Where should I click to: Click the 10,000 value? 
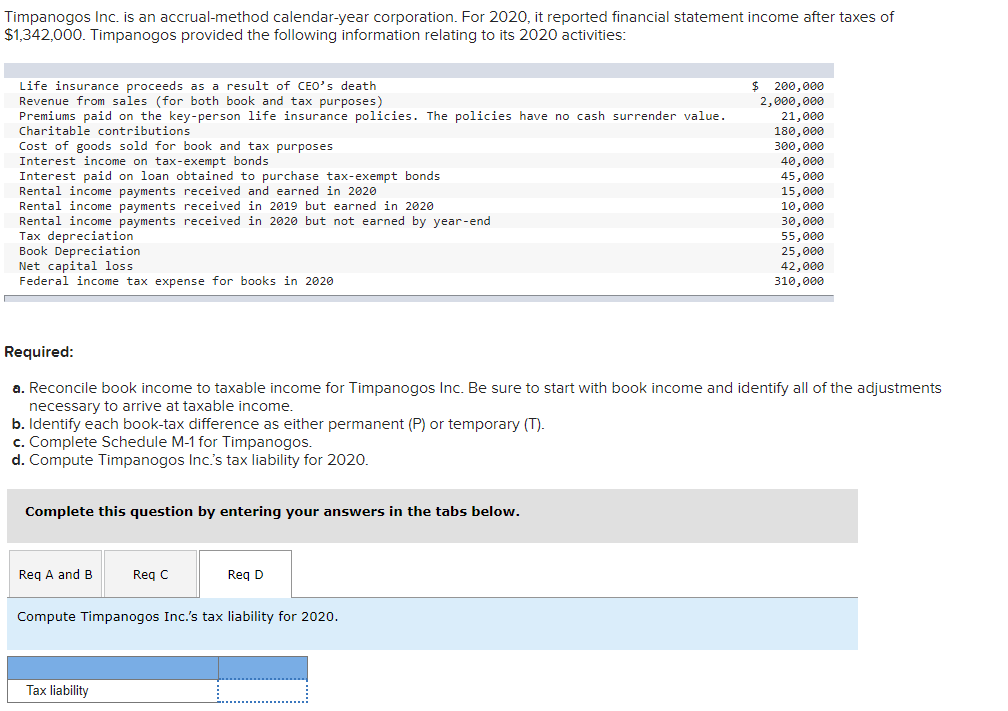pyautogui.click(x=802, y=206)
